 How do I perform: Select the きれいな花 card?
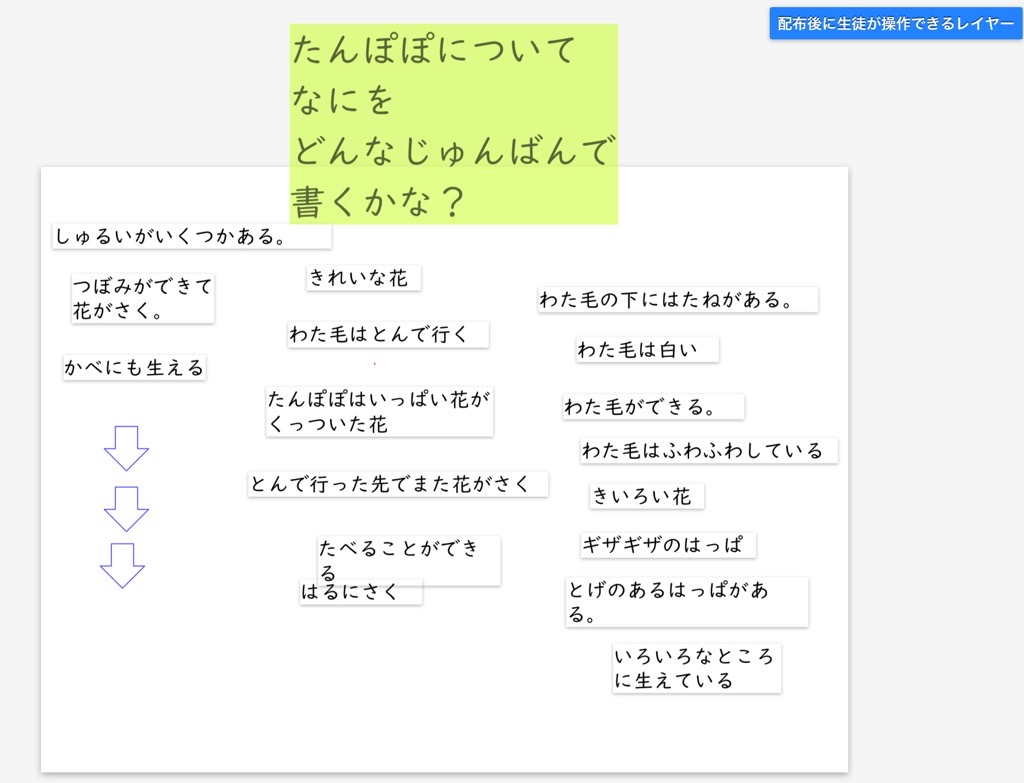coord(363,278)
